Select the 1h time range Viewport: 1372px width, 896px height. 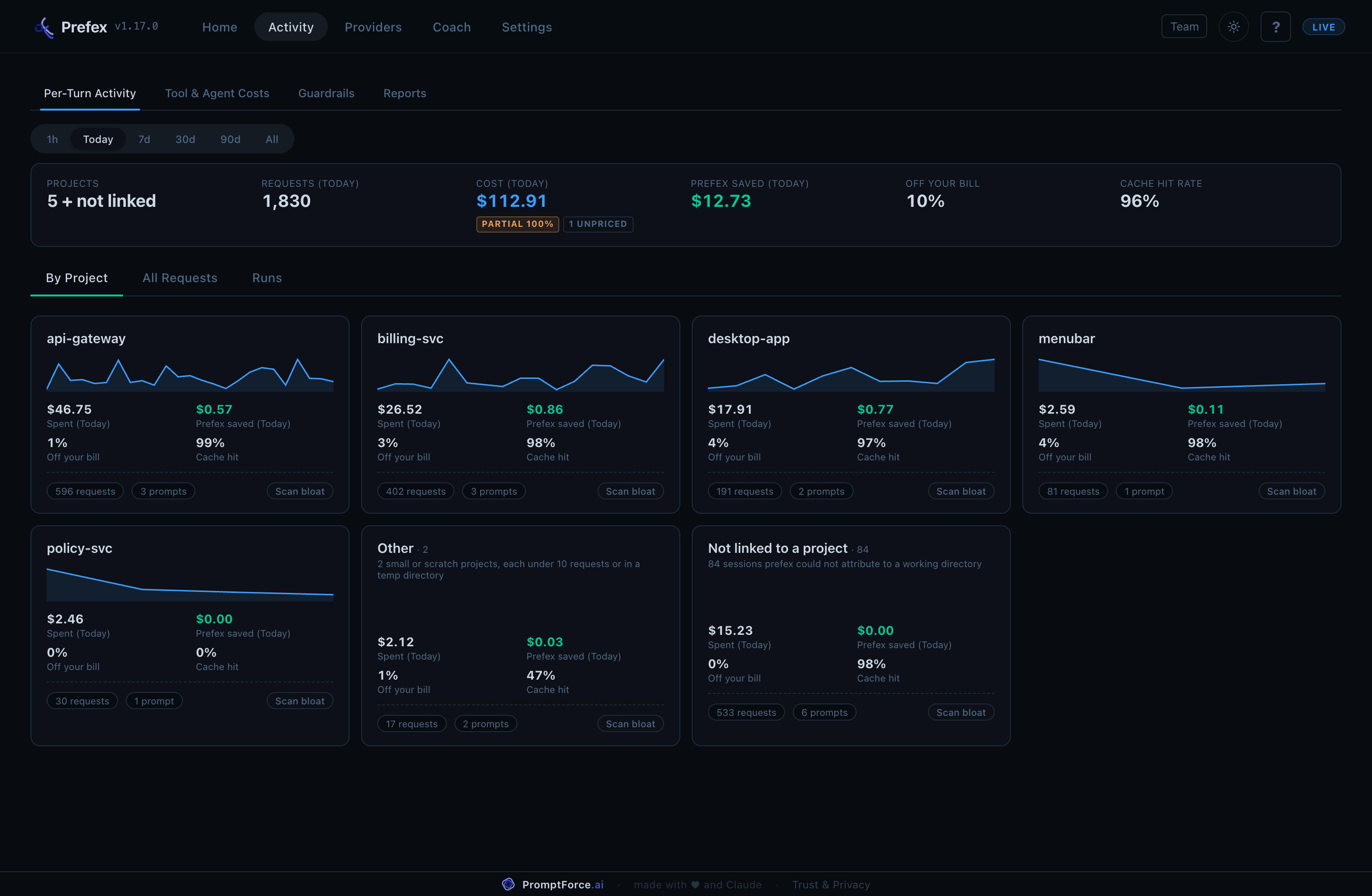pos(52,139)
